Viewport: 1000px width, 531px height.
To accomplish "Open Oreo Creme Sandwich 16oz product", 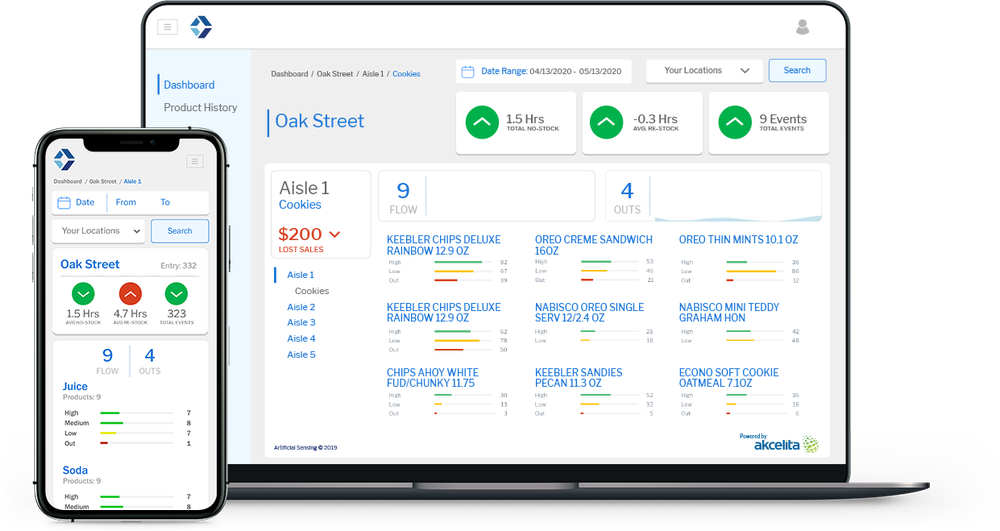I will click(x=594, y=245).
